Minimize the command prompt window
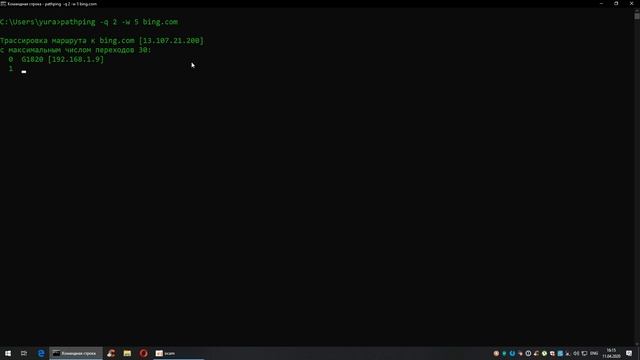The image size is (640, 360). tap(601, 4)
